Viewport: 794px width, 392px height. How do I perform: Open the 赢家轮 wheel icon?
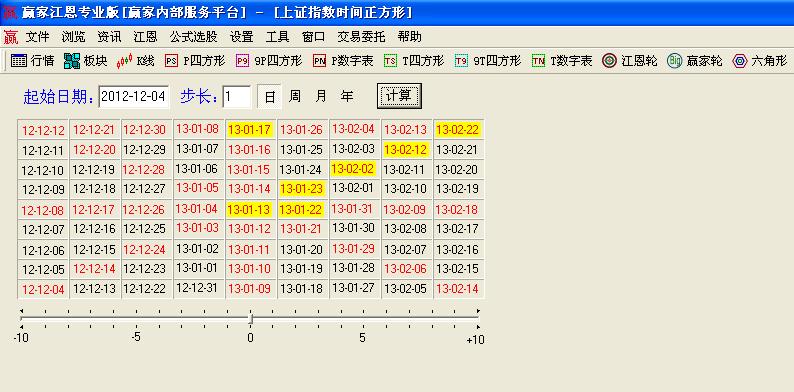tap(674, 61)
